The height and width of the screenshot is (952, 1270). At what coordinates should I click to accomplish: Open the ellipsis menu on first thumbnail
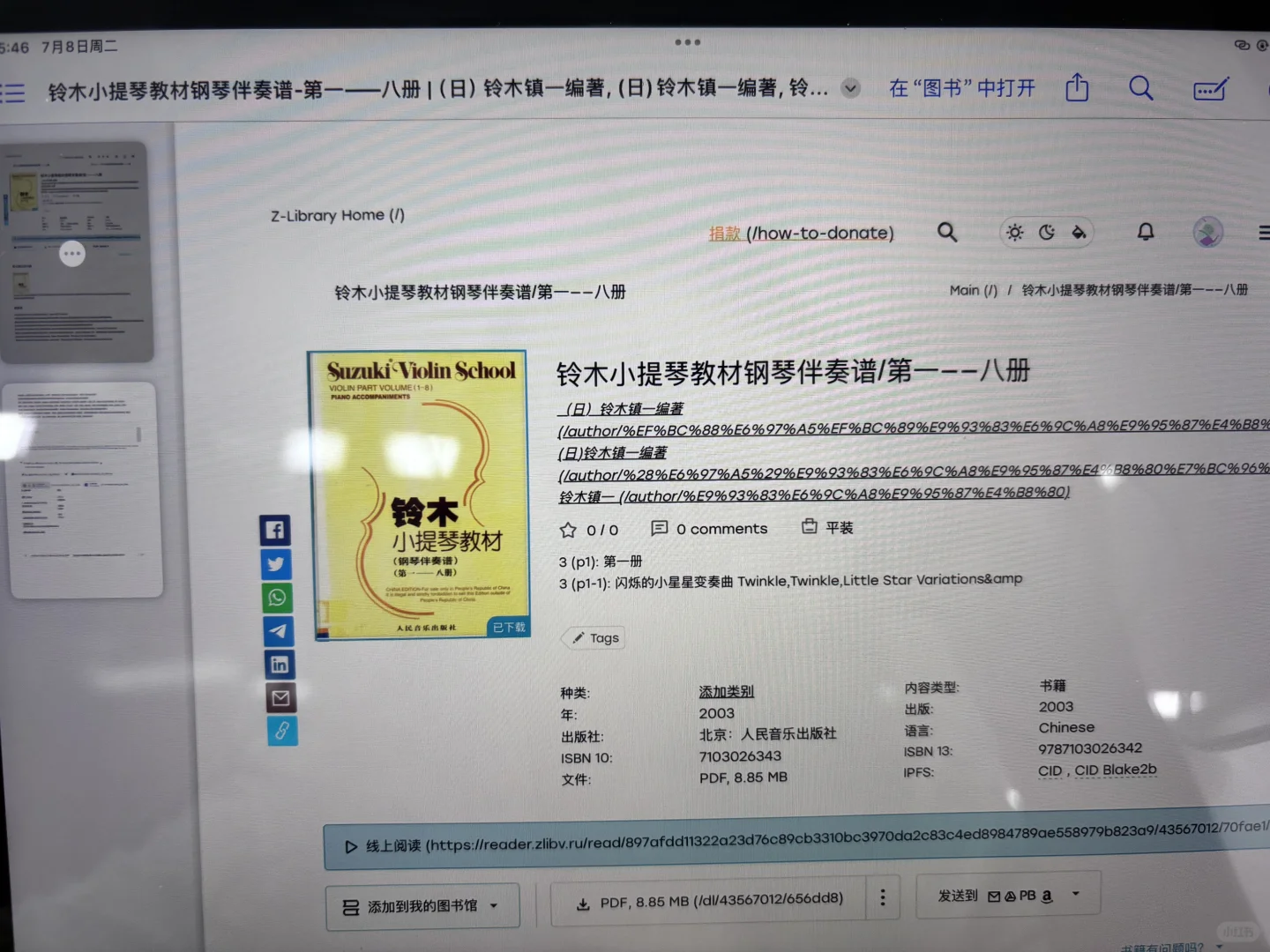[x=72, y=254]
